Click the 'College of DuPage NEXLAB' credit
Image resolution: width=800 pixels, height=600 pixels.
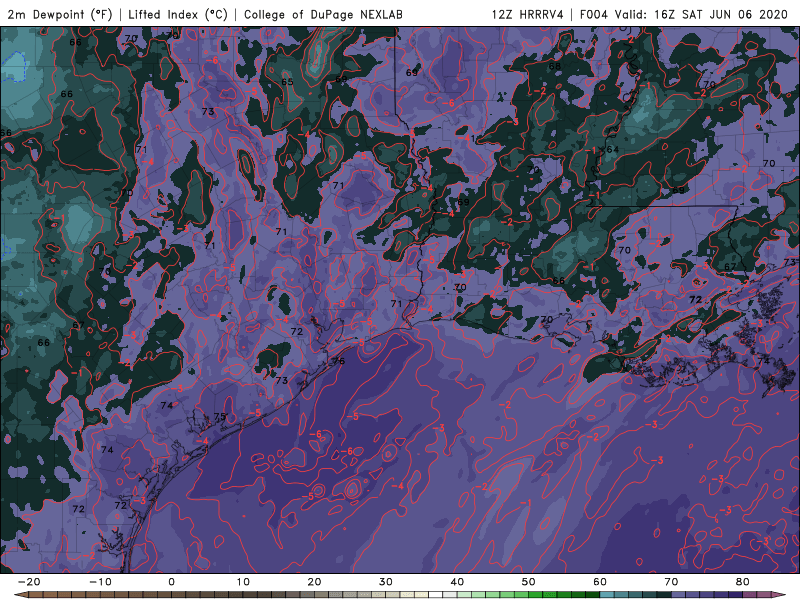(323, 14)
